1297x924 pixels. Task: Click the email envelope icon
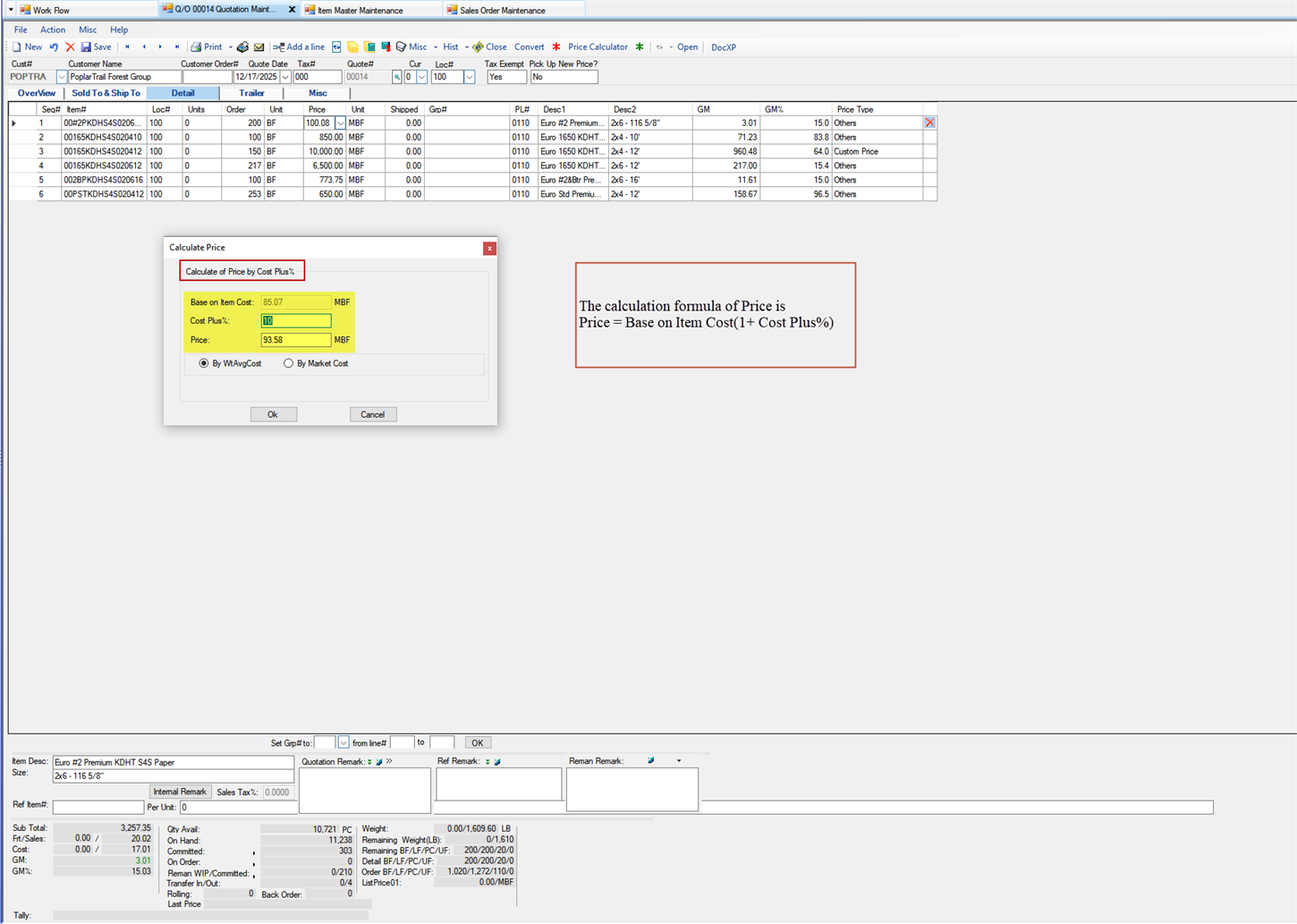(x=259, y=47)
